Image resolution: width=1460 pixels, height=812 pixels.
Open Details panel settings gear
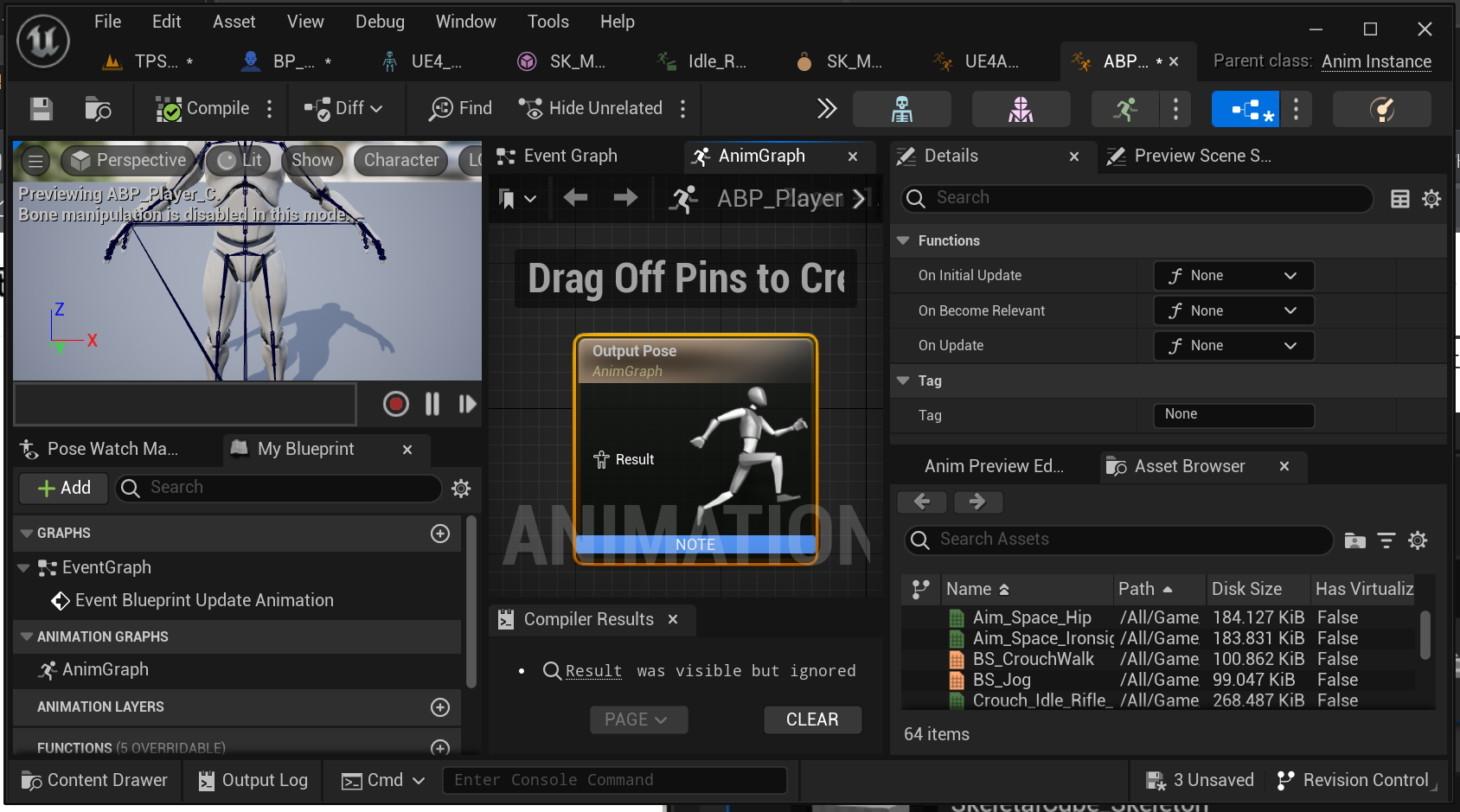(1431, 199)
